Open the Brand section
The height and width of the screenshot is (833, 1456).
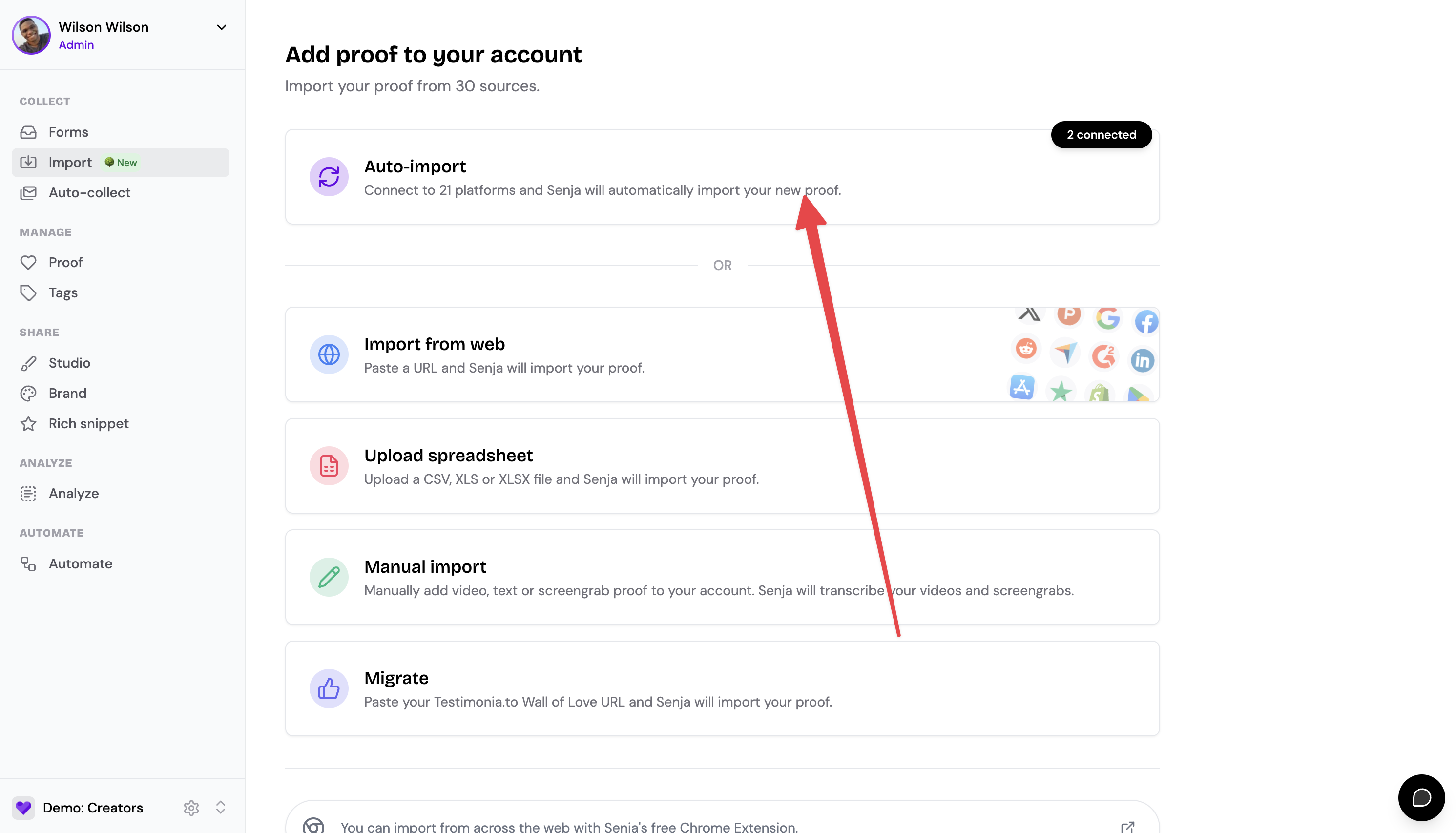point(121,394)
